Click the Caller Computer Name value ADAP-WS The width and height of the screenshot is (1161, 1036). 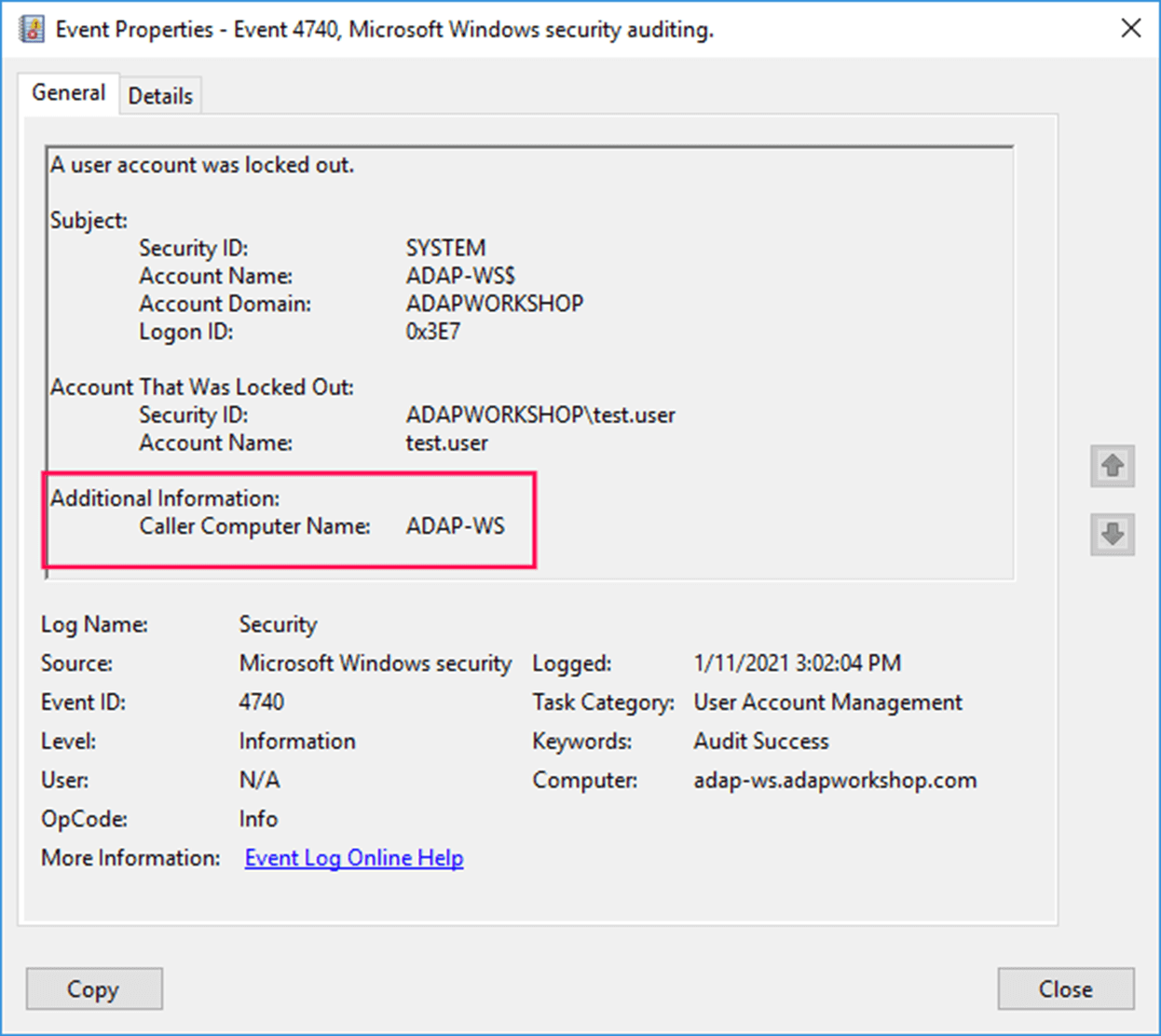(x=455, y=526)
